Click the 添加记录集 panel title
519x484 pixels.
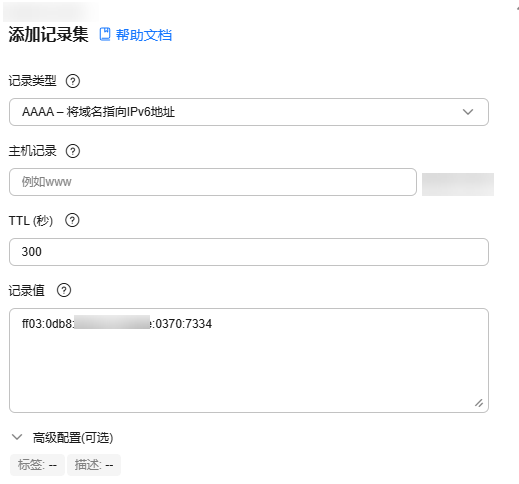point(48,34)
